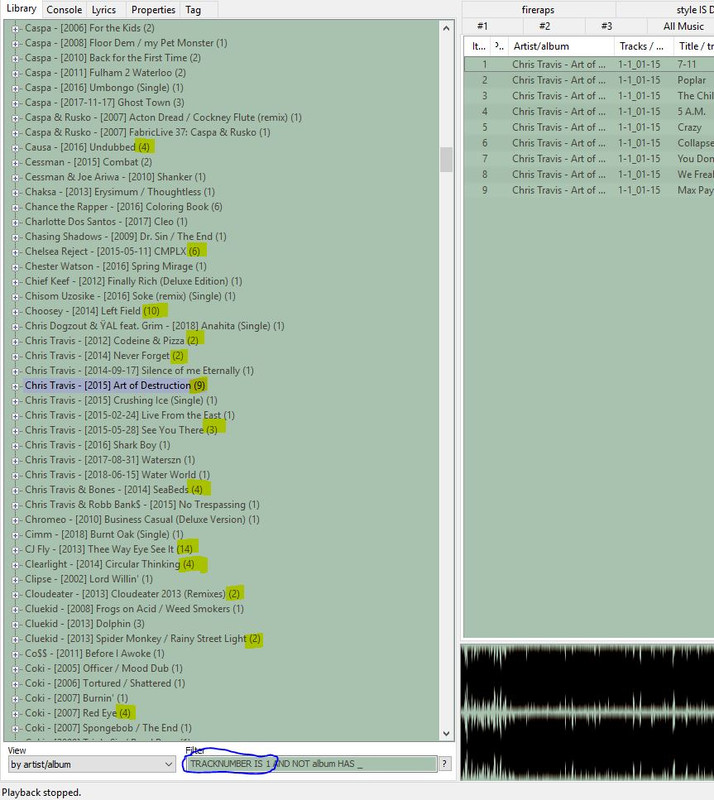Screen dimensions: 714x800
Task: Select Caspa & Rusko FabricLive 37 album
Action: [x=147, y=132]
